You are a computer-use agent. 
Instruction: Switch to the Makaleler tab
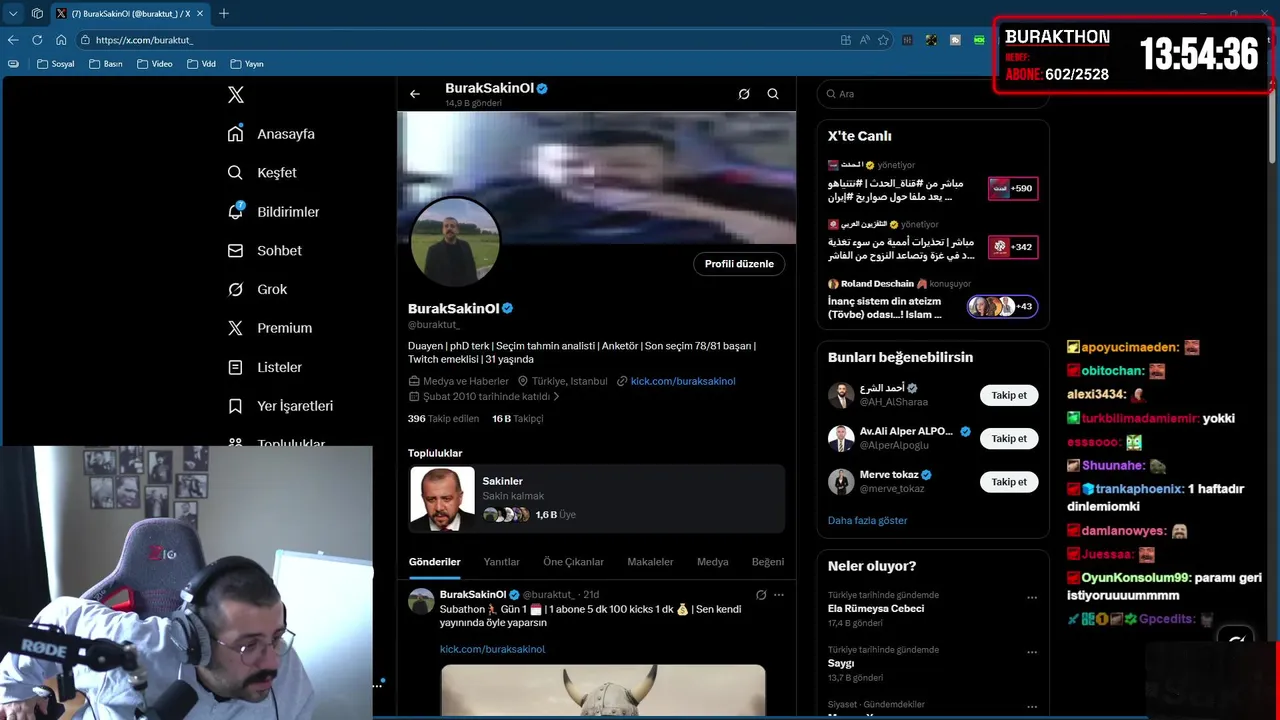650,562
